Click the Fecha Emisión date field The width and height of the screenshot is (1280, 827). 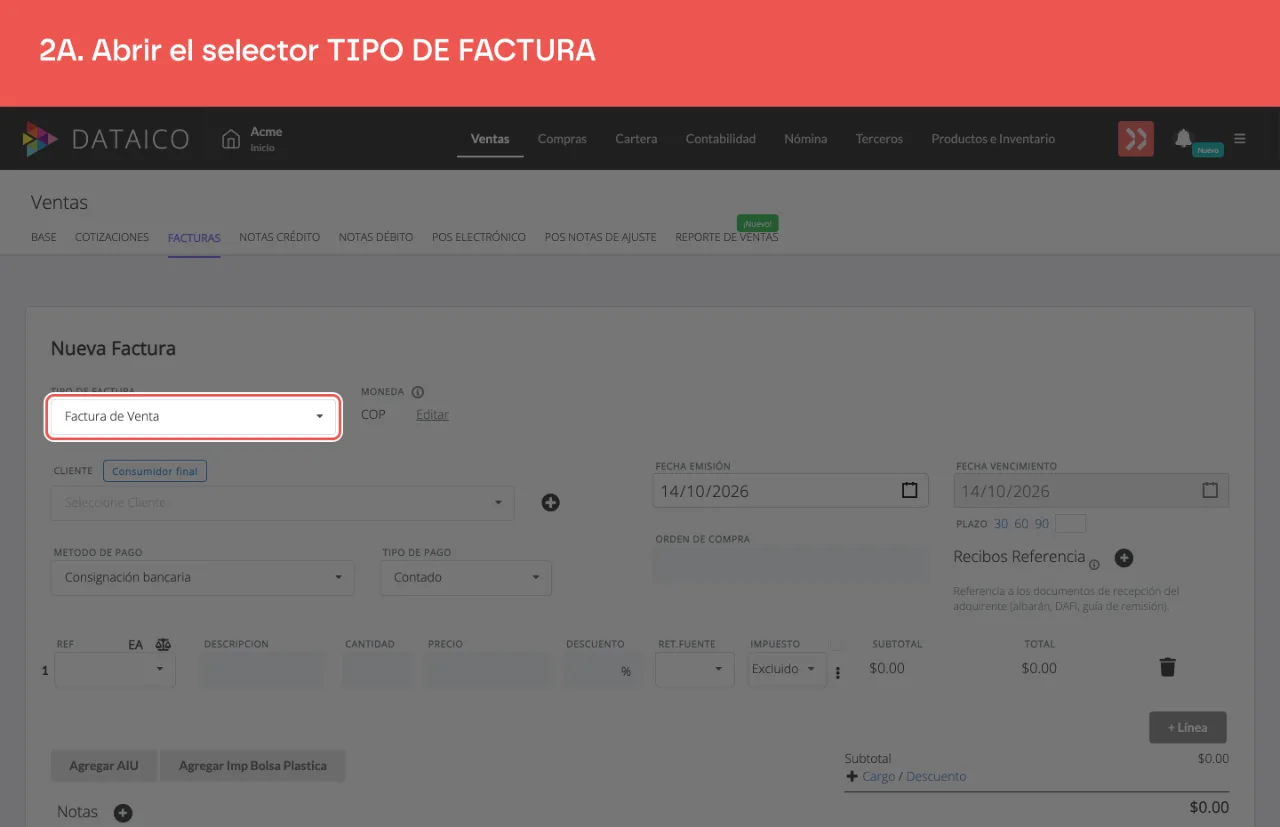click(x=791, y=491)
